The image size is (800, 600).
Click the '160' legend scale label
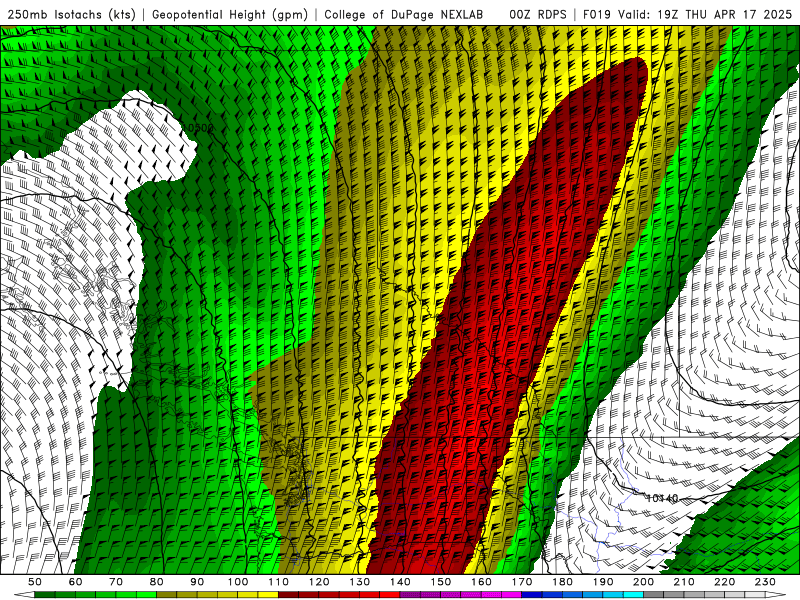tap(481, 582)
